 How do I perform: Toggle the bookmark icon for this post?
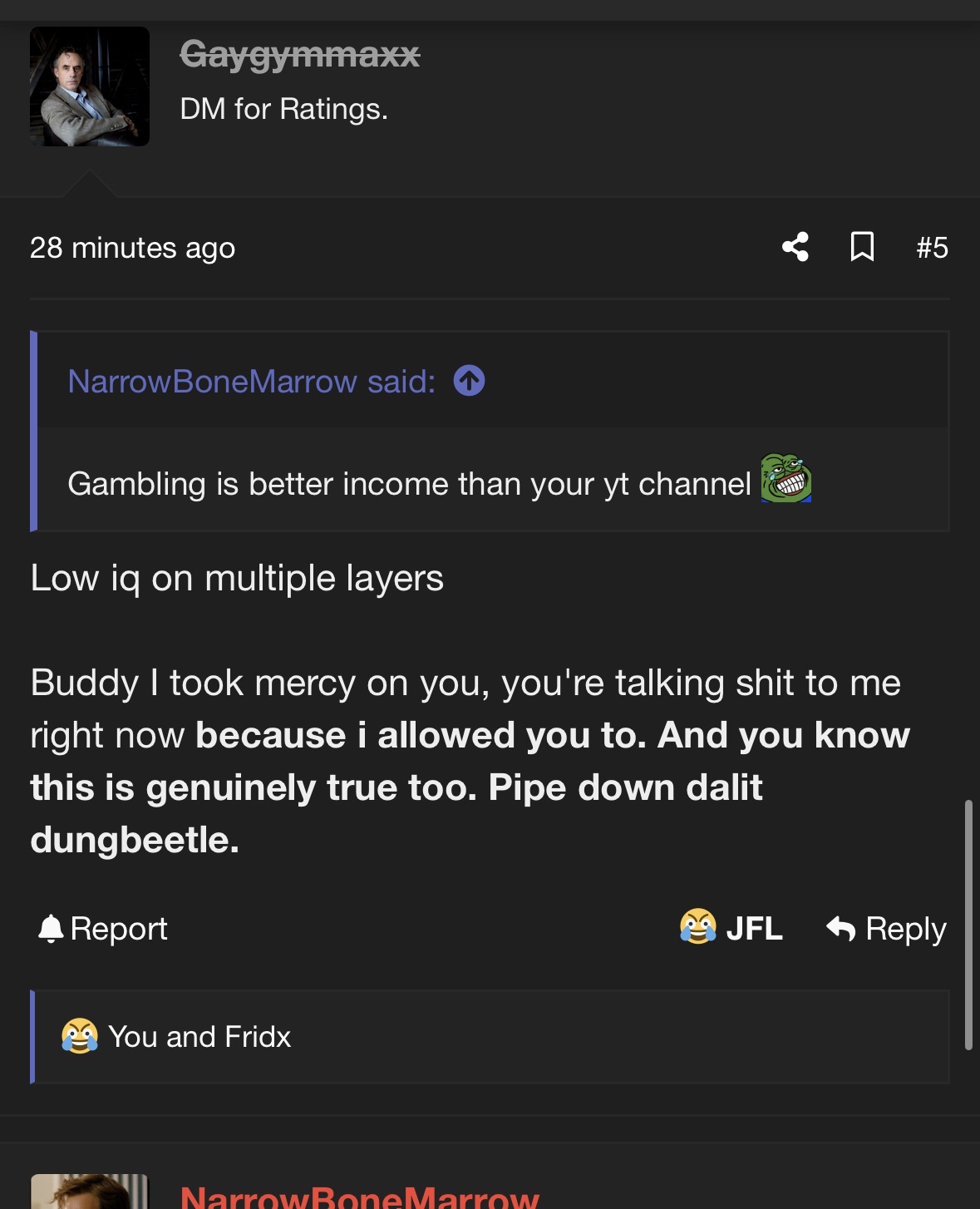point(862,247)
